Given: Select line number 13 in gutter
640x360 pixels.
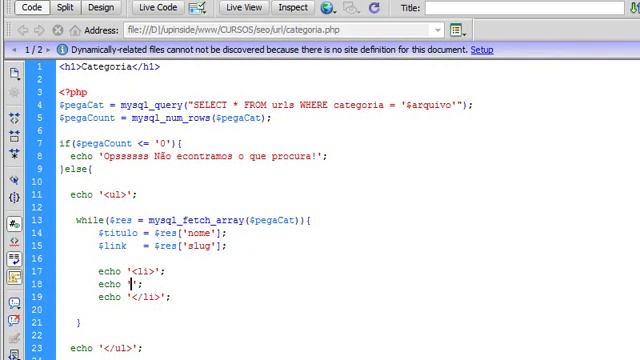Looking at the screenshot, I should point(37,220).
